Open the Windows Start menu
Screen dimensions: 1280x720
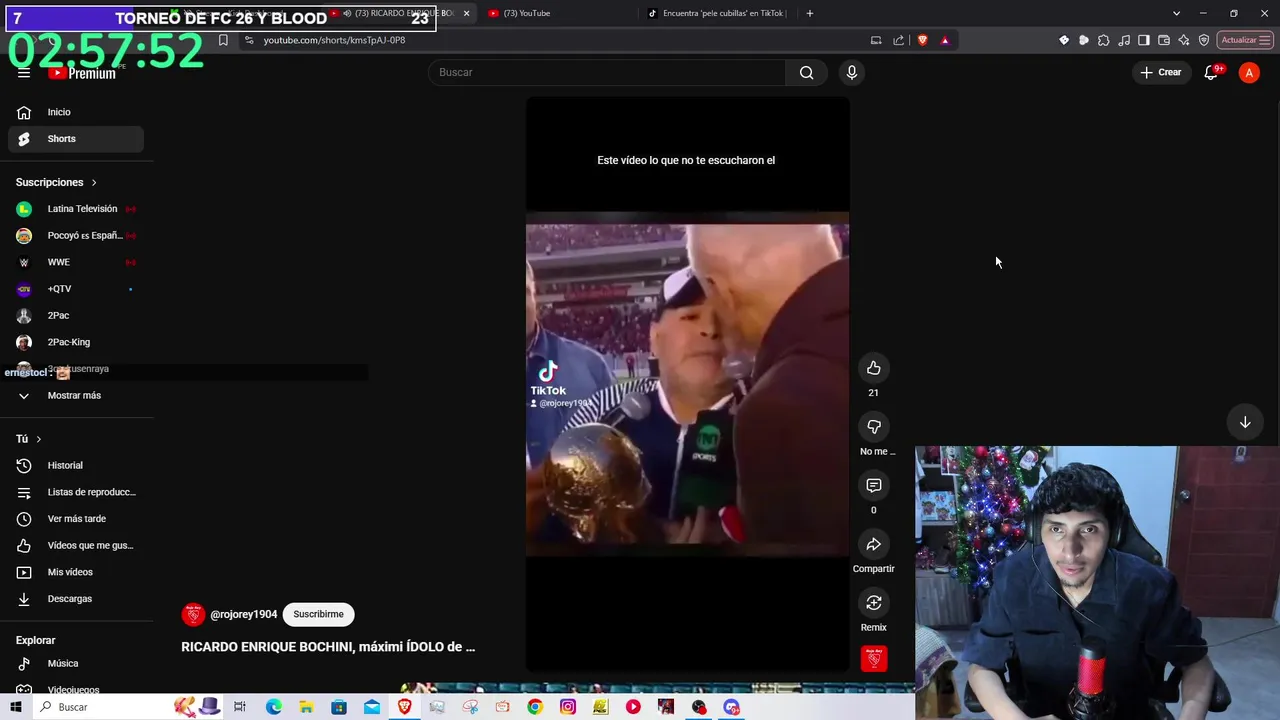click(15, 707)
